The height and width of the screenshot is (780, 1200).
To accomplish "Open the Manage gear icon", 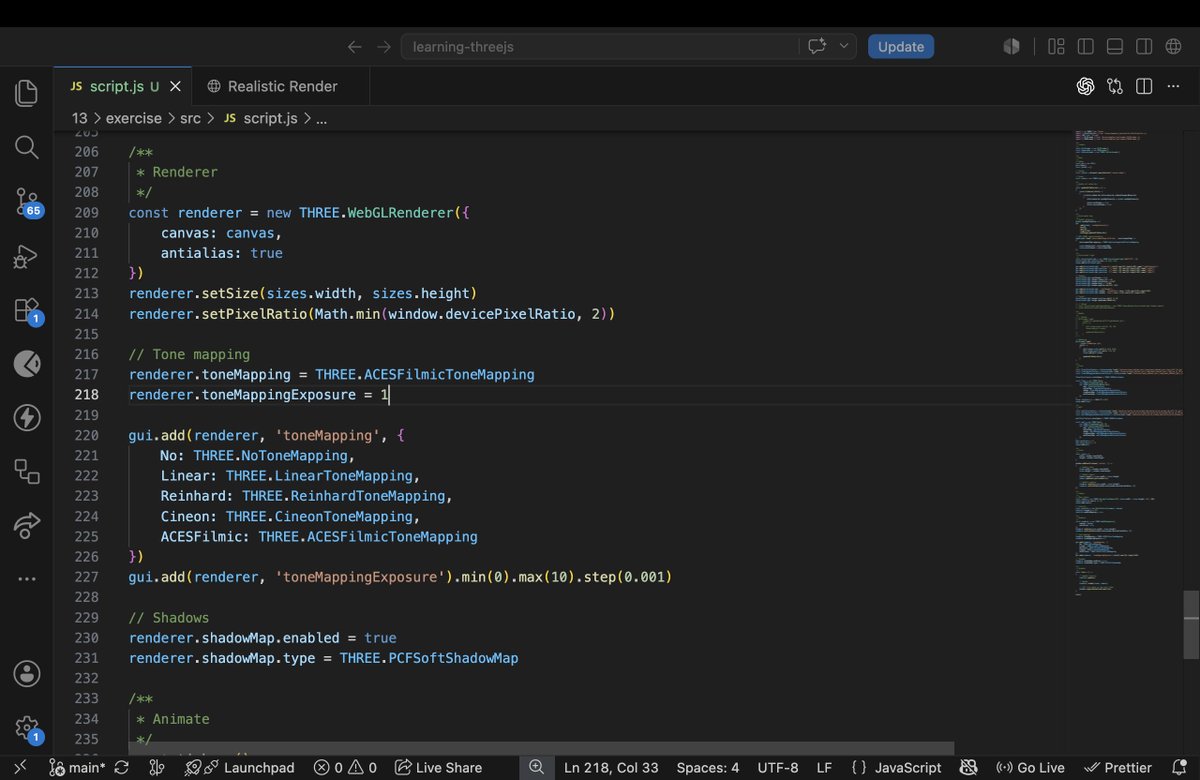I will tap(27, 728).
